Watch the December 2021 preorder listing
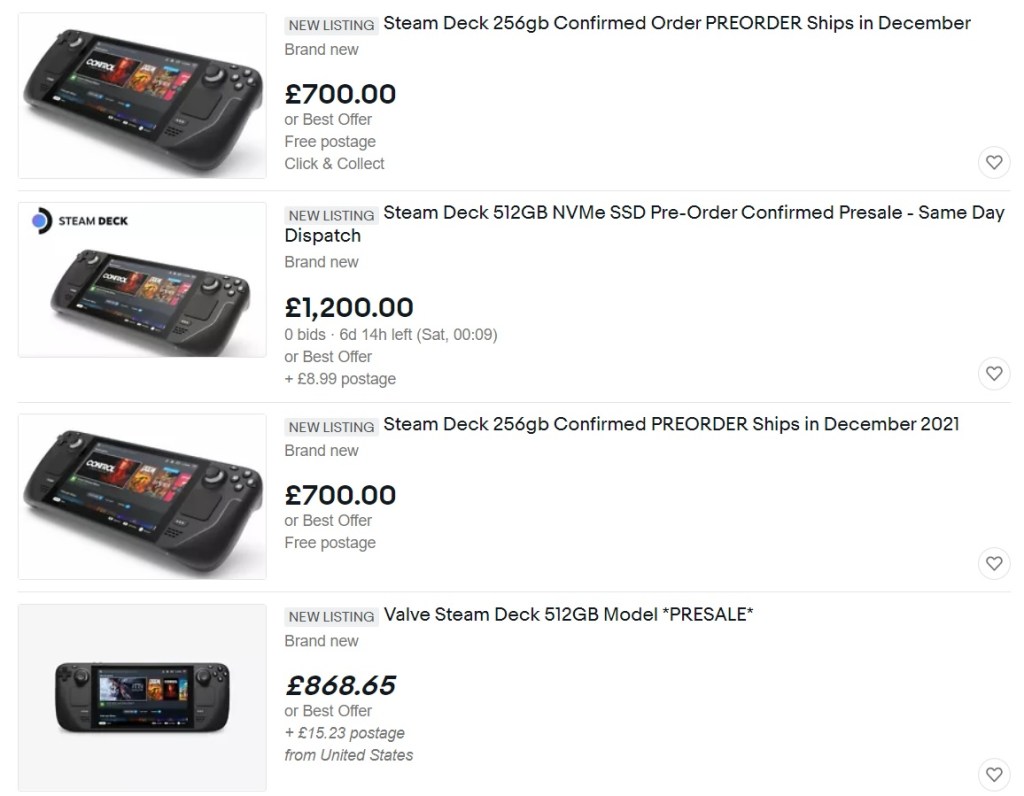This screenshot has width=1024, height=796. pos(993,563)
